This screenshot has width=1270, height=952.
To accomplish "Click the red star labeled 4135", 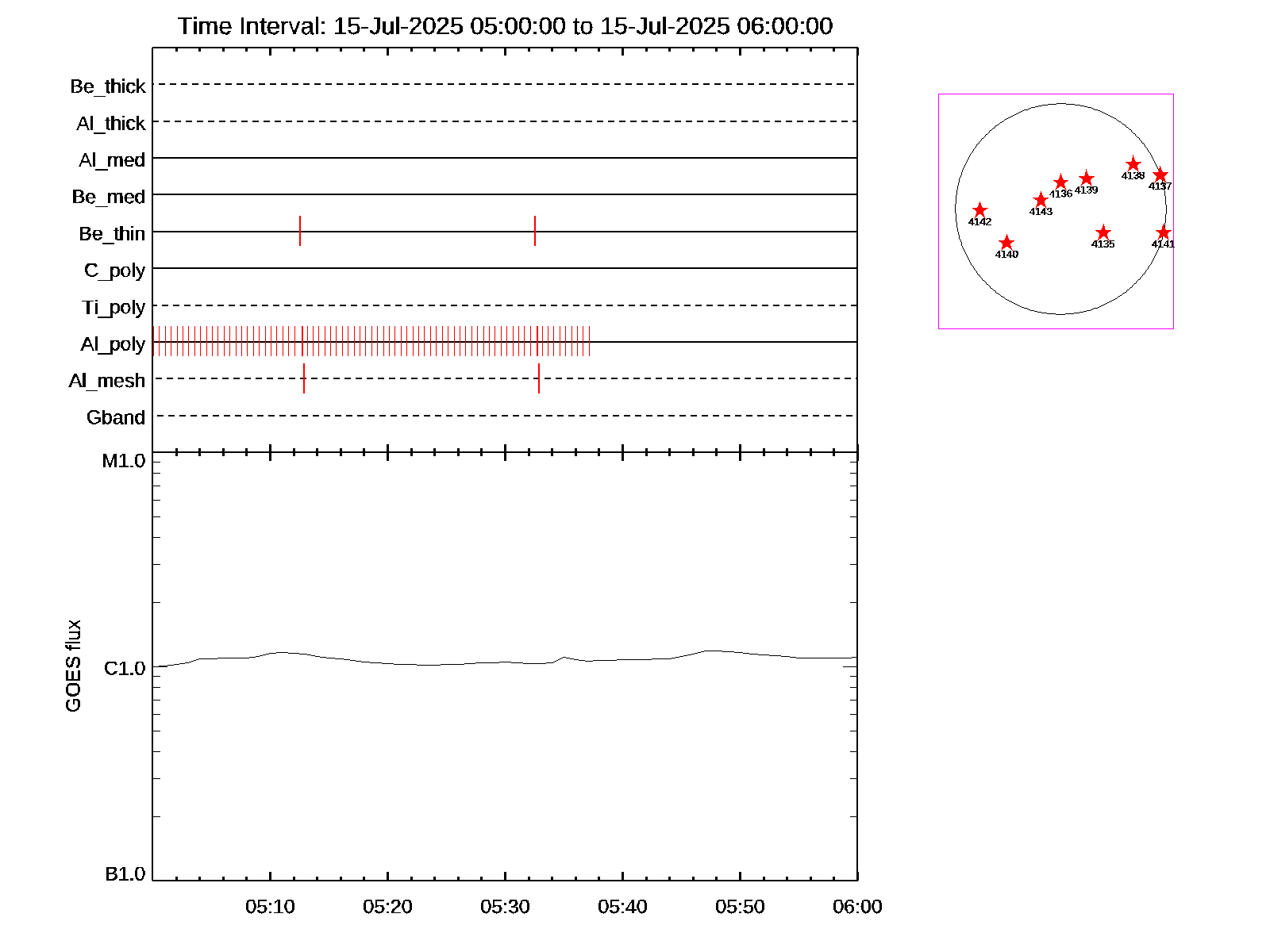I will click(x=1103, y=232).
